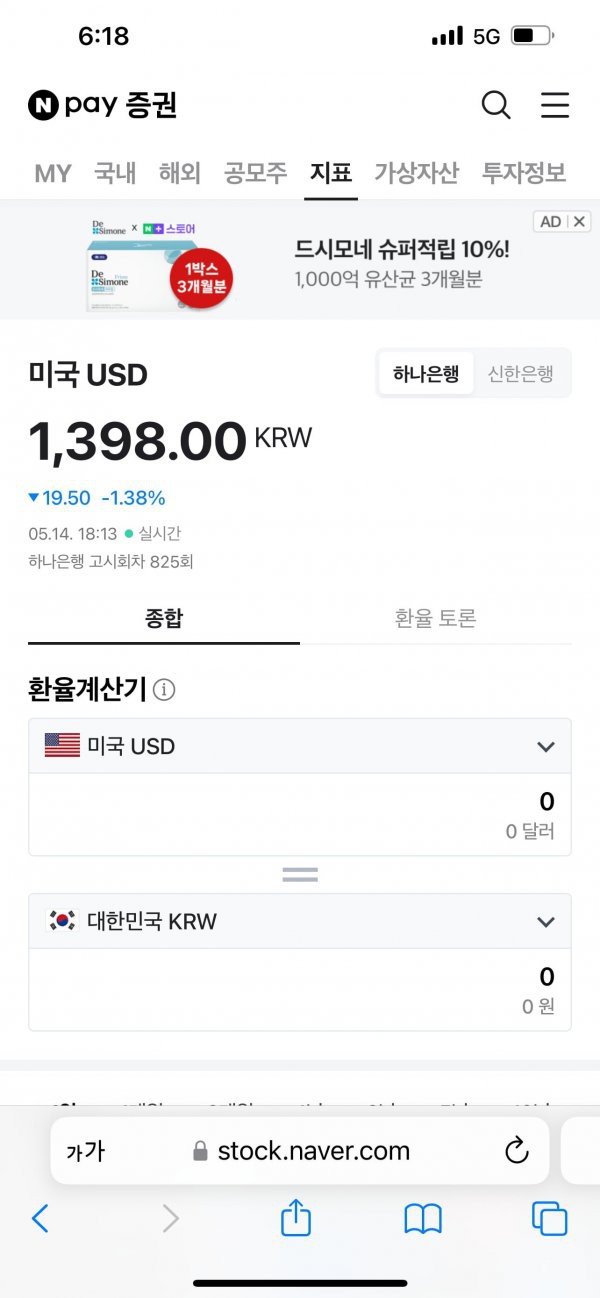Open the Safari tabs overview icon
Viewport: 600px width, 1298px height.
550,1218
